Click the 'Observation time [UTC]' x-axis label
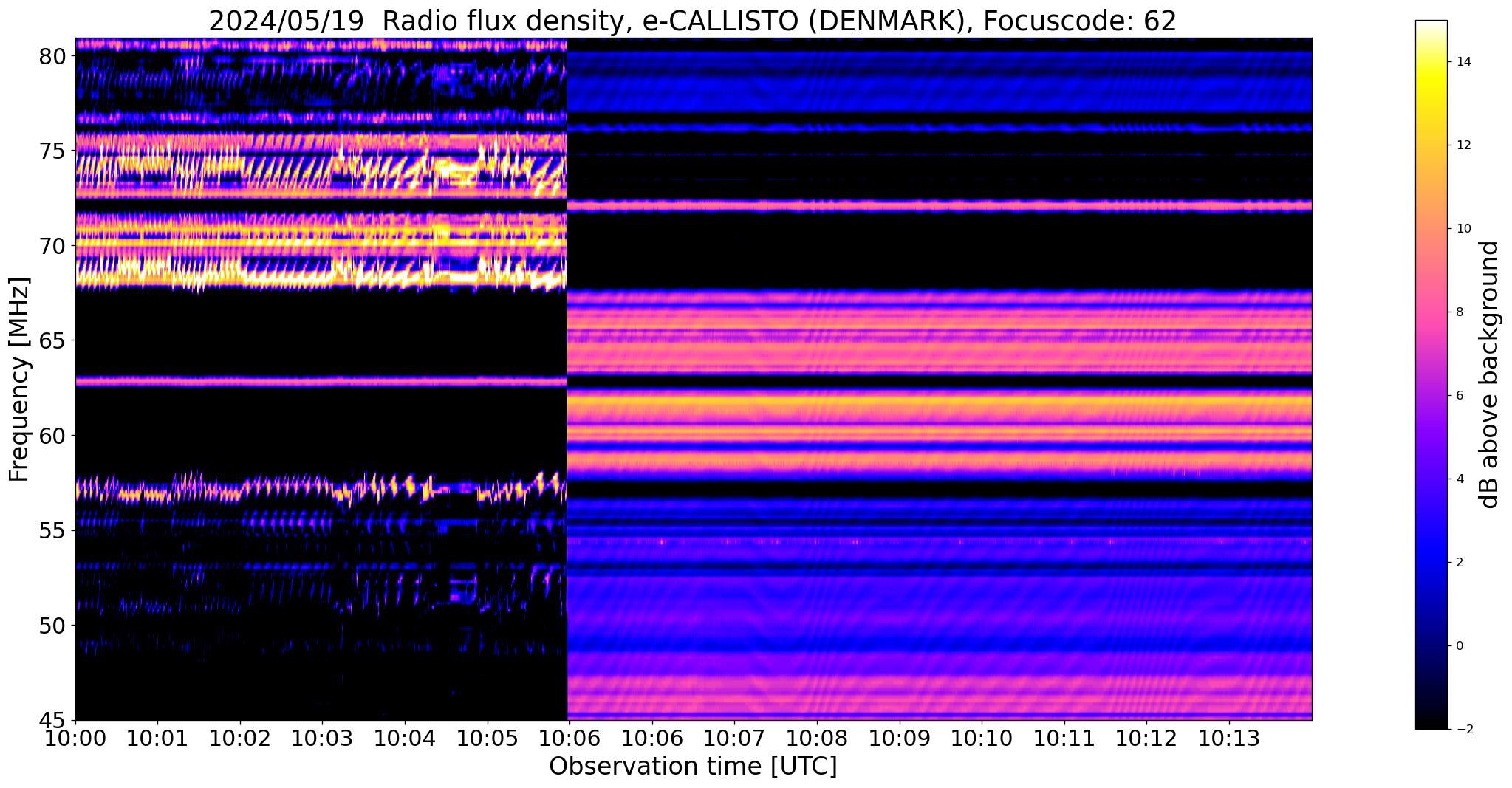 693,767
